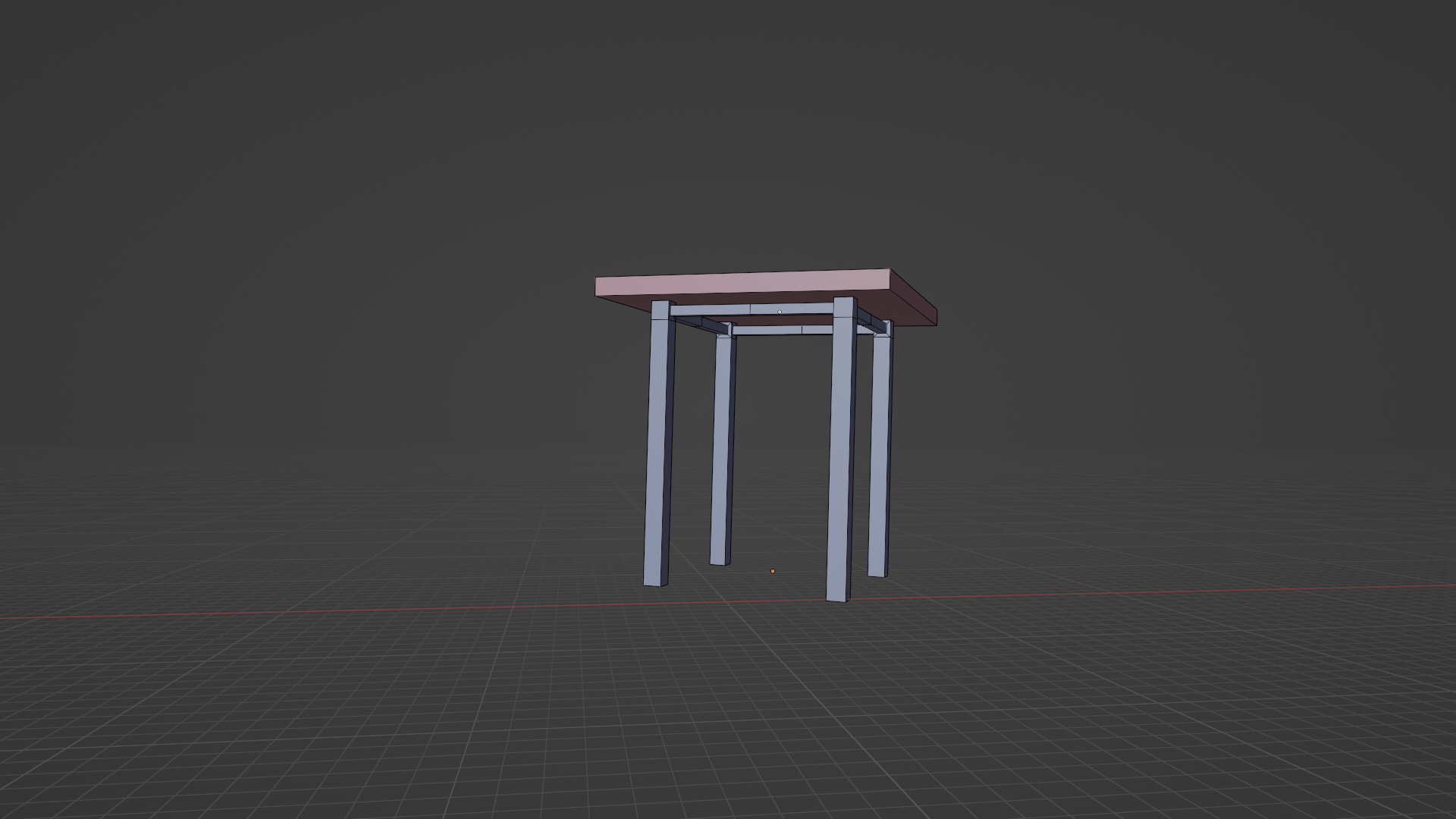Image resolution: width=1456 pixels, height=819 pixels.
Task: Click the white origin dot on front rail
Action: (780, 312)
